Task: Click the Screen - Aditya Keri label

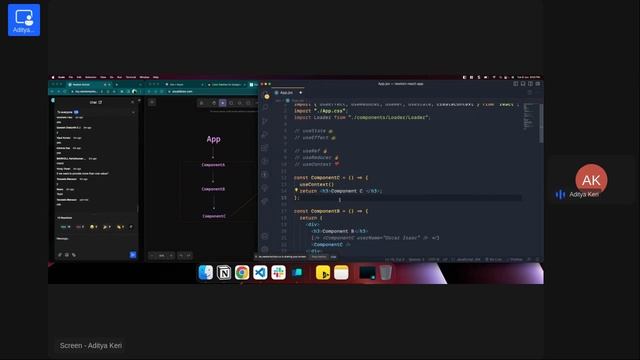Action: [91, 345]
